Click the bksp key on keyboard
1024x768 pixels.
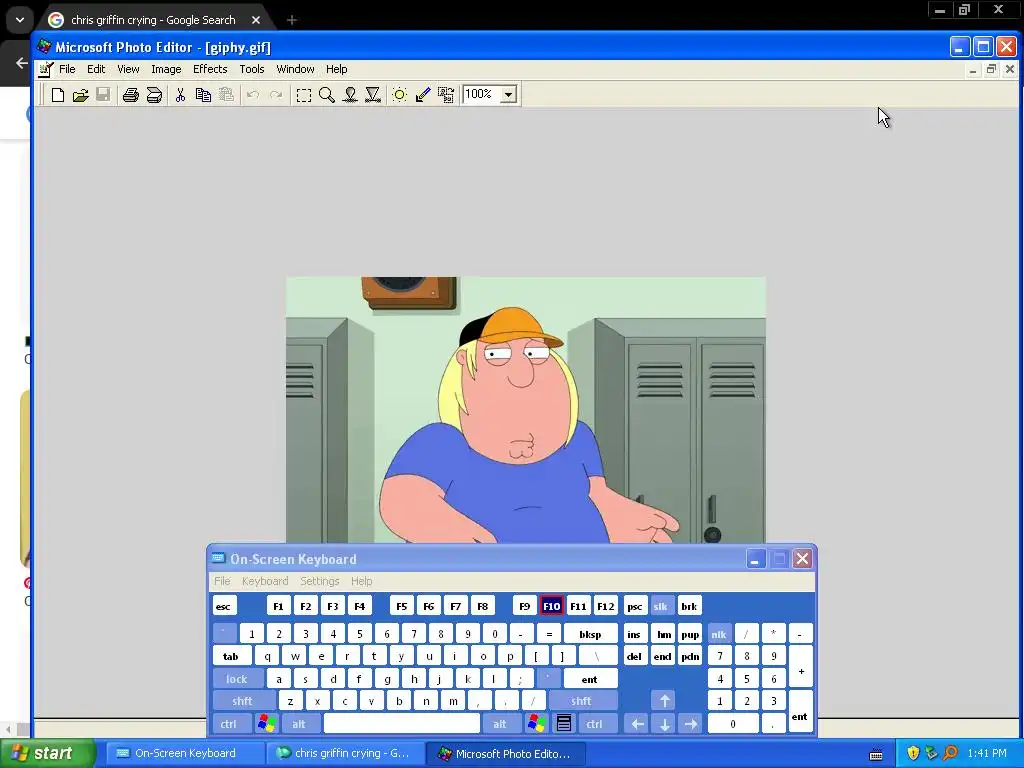pos(590,634)
